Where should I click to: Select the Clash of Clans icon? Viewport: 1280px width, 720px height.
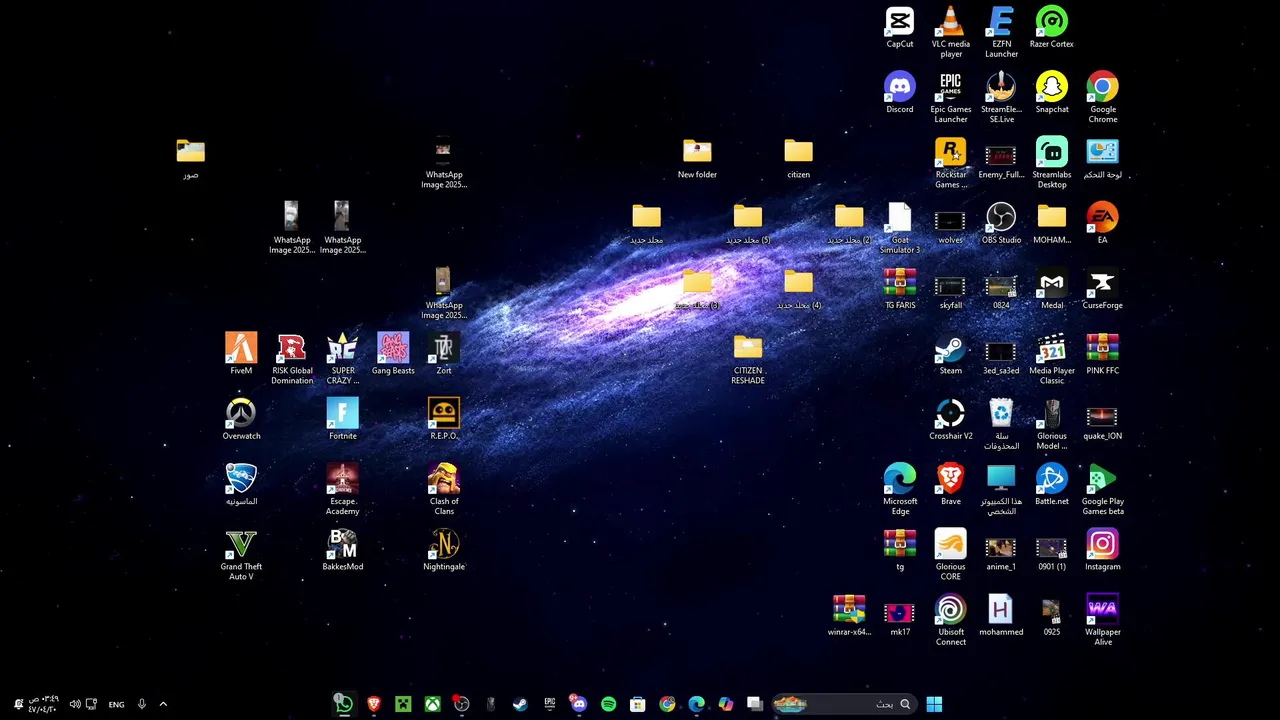(444, 489)
